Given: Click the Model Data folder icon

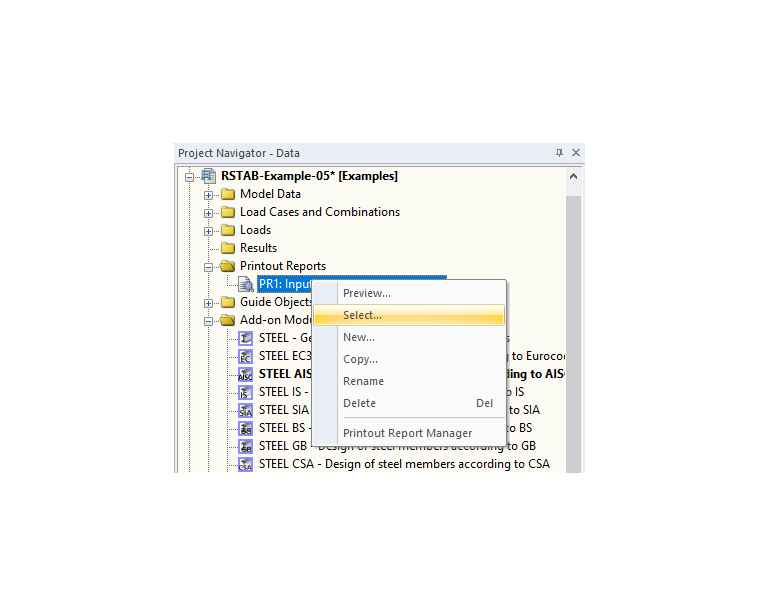Looking at the screenshot, I should 228,194.
